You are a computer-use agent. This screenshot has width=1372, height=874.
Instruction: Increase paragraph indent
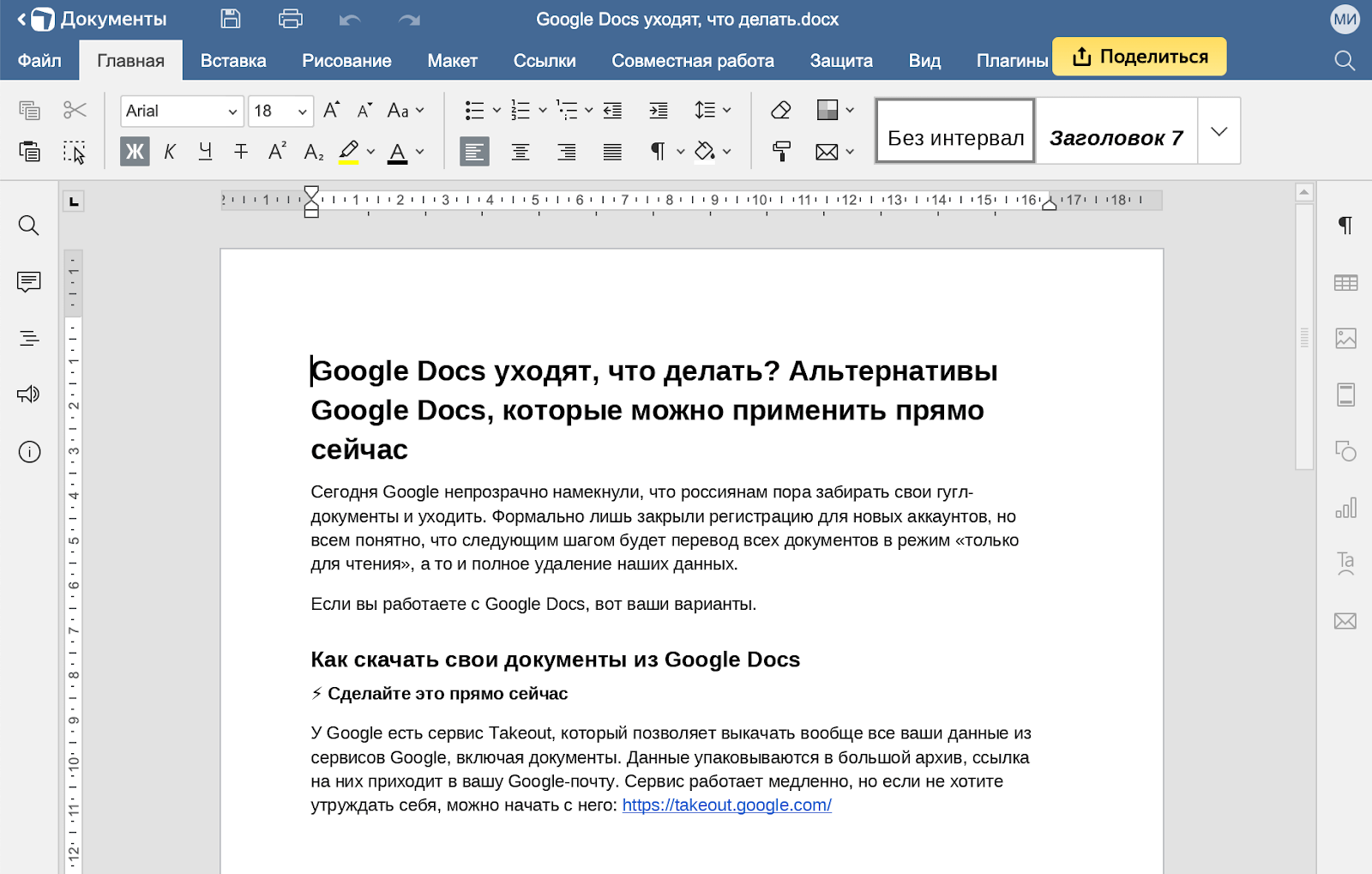659,110
